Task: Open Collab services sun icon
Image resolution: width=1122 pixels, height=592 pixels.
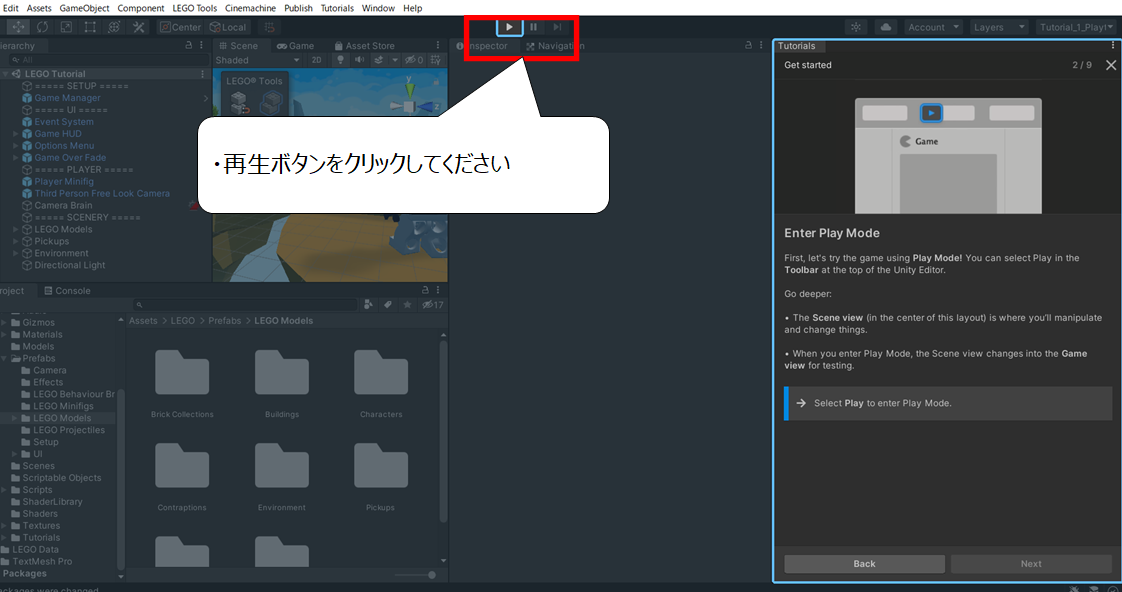Action: [856, 27]
